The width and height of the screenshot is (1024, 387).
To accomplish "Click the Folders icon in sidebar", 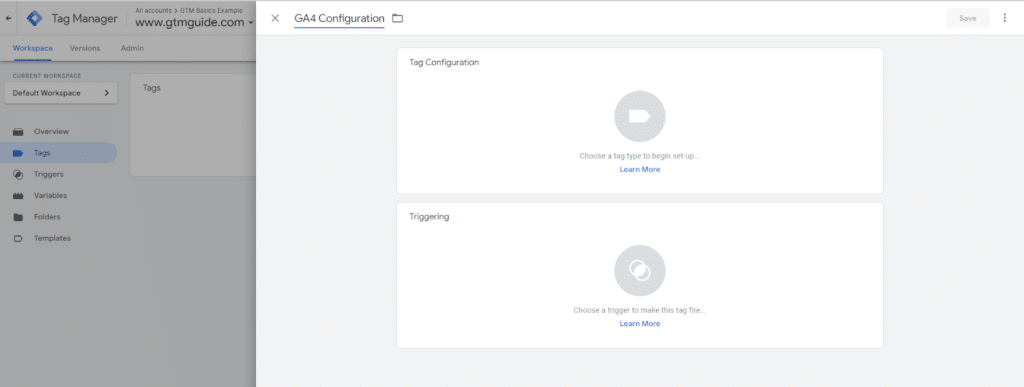I will [x=18, y=217].
